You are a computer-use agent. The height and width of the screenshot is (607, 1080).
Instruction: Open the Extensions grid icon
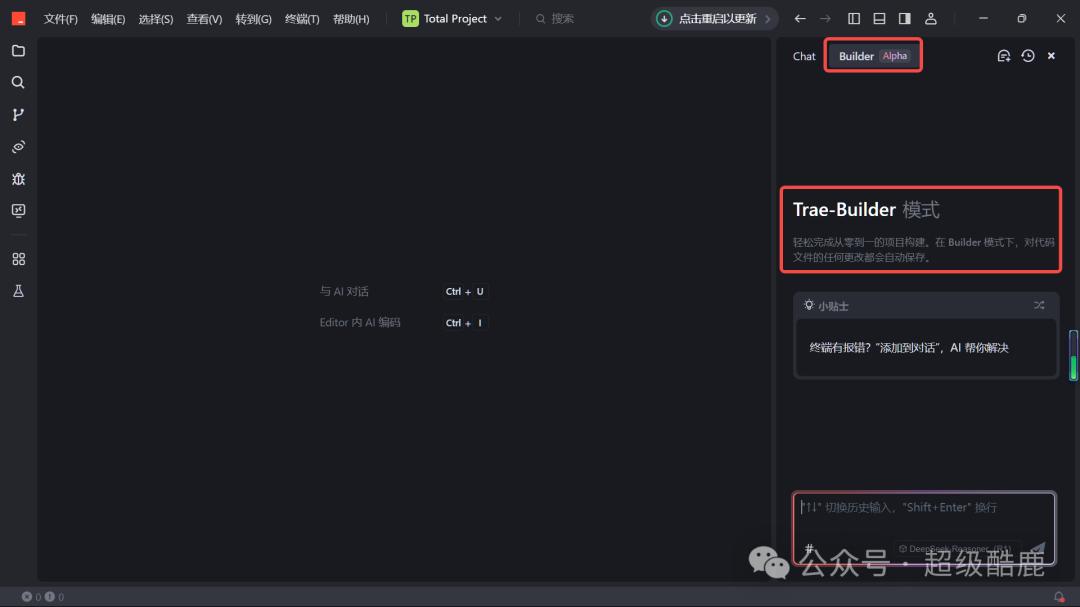(18, 259)
